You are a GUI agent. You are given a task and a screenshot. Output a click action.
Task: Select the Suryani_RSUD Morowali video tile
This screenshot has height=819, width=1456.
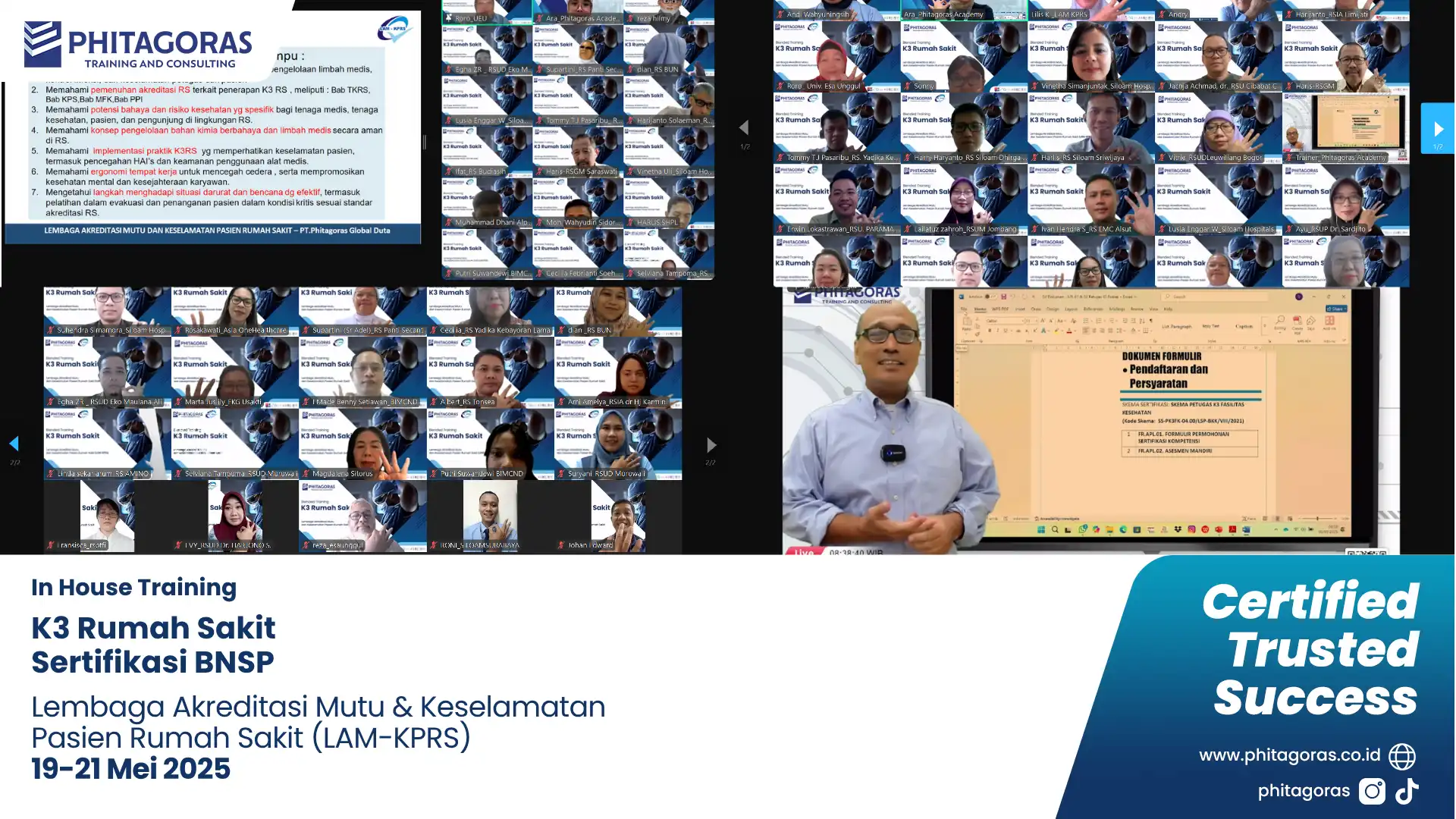point(618,444)
